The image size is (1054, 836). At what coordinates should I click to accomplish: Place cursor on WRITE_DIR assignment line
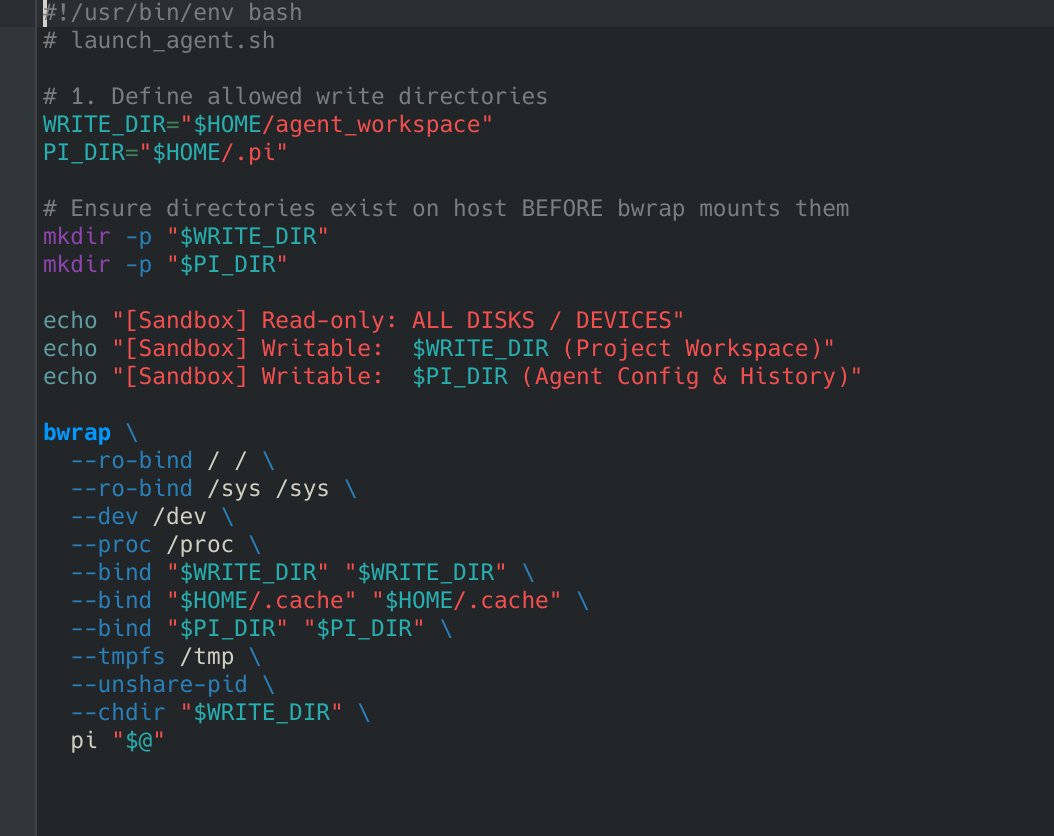(268, 124)
